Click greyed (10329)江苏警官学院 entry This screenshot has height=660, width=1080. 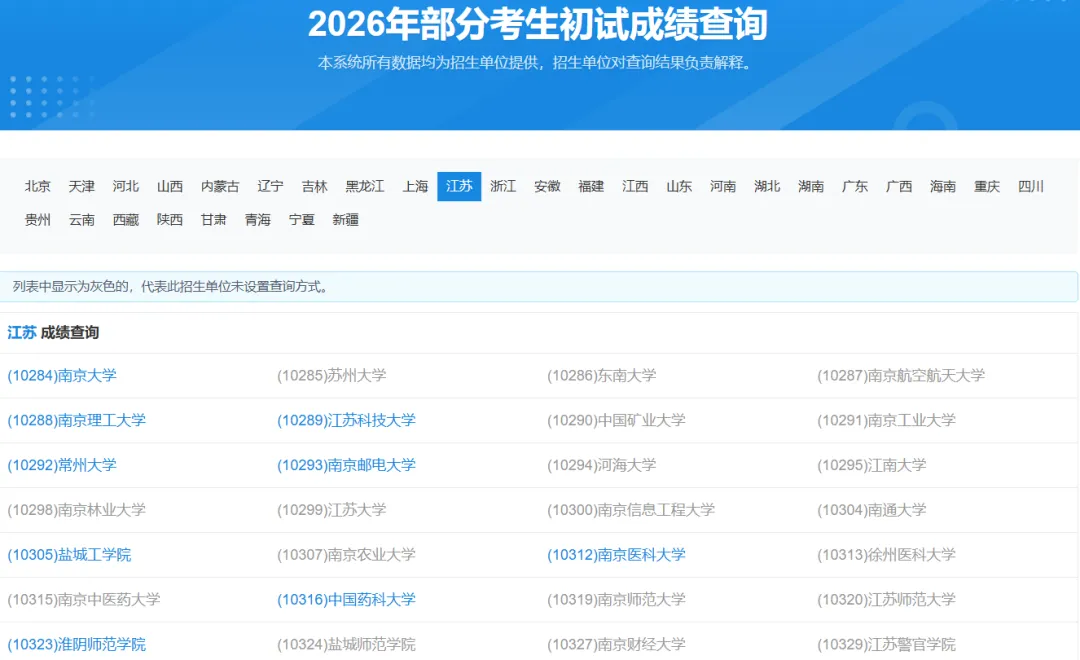(886, 644)
